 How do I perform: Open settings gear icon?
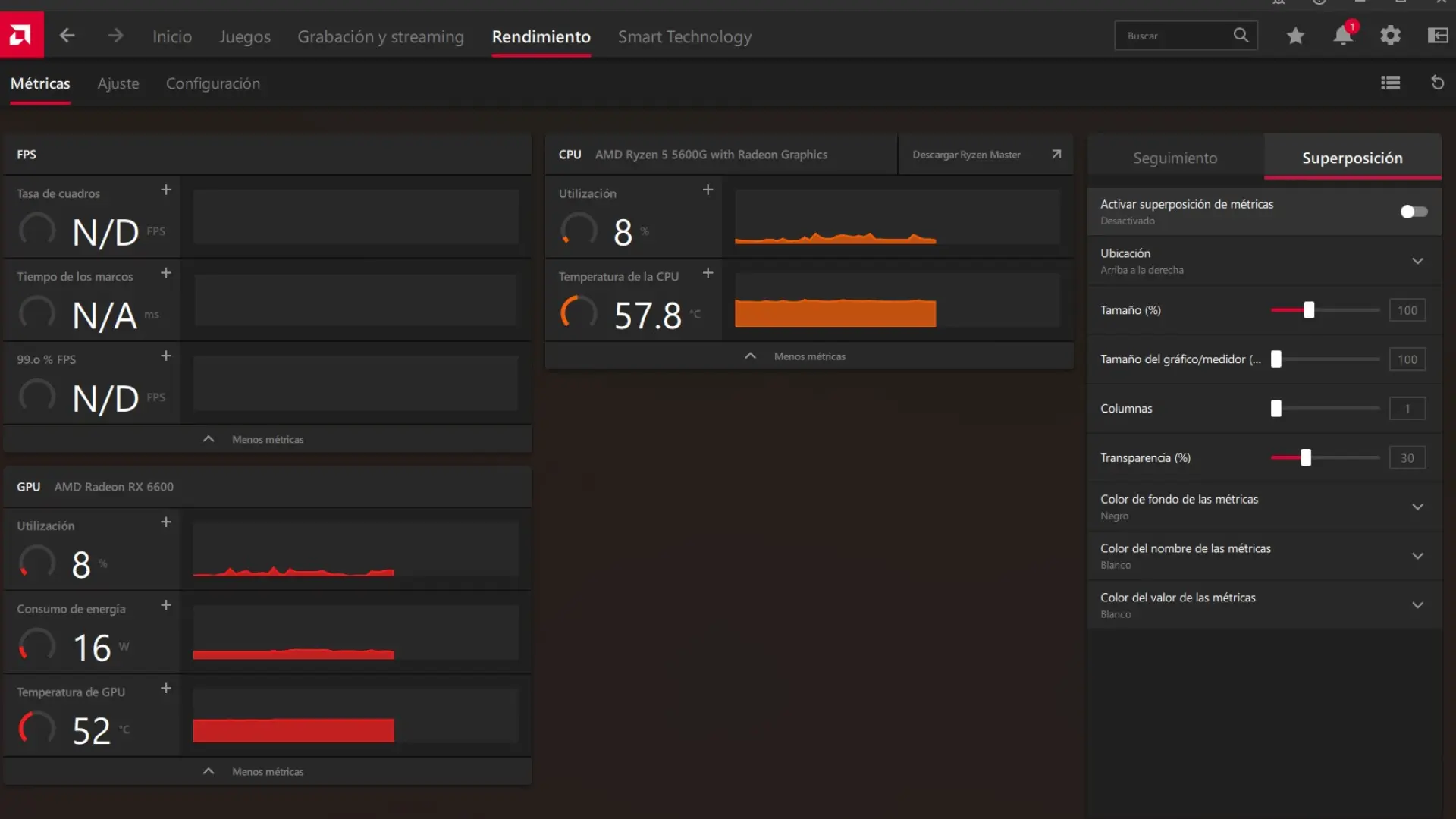click(1390, 36)
